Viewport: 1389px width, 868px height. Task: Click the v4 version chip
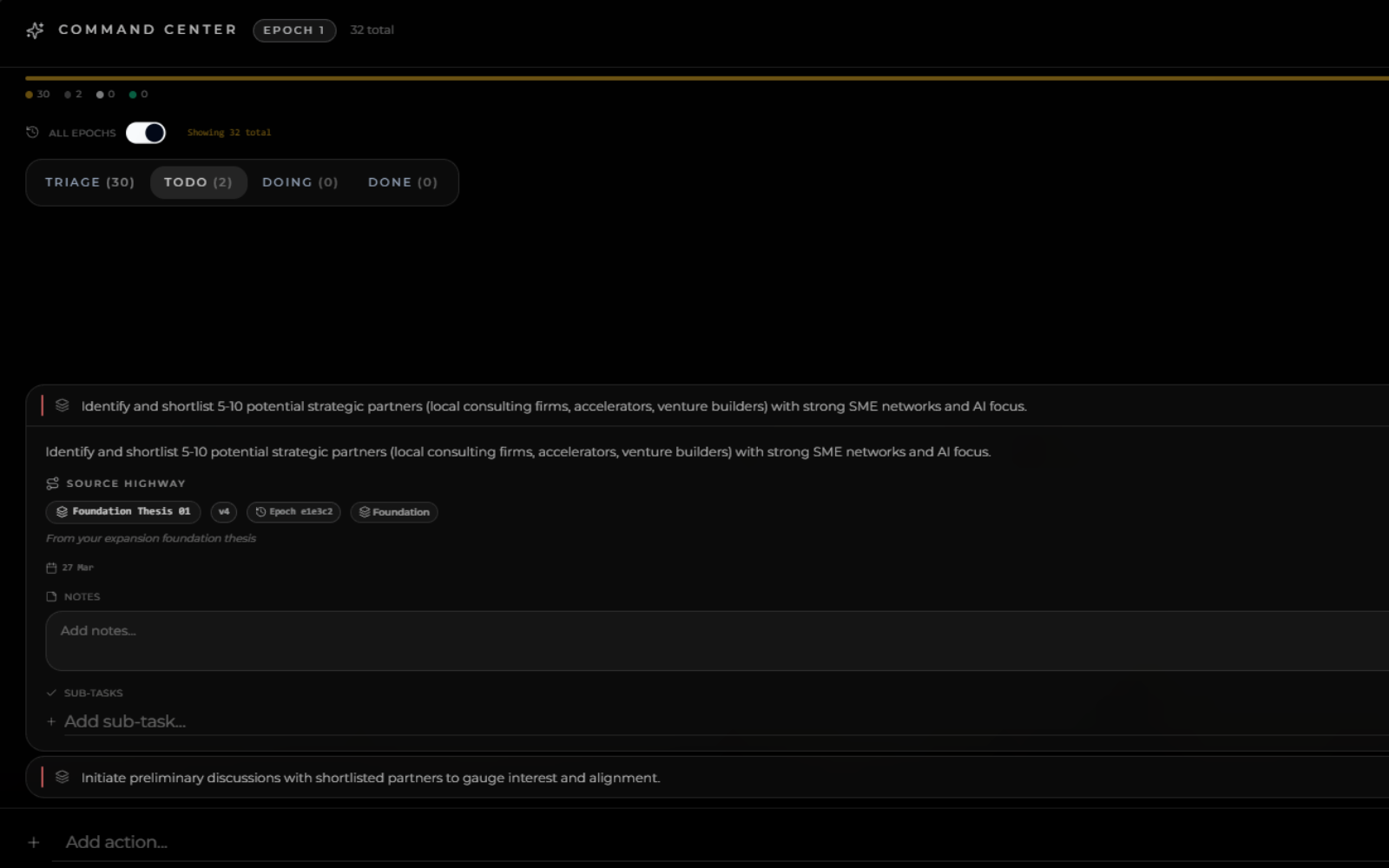224,512
